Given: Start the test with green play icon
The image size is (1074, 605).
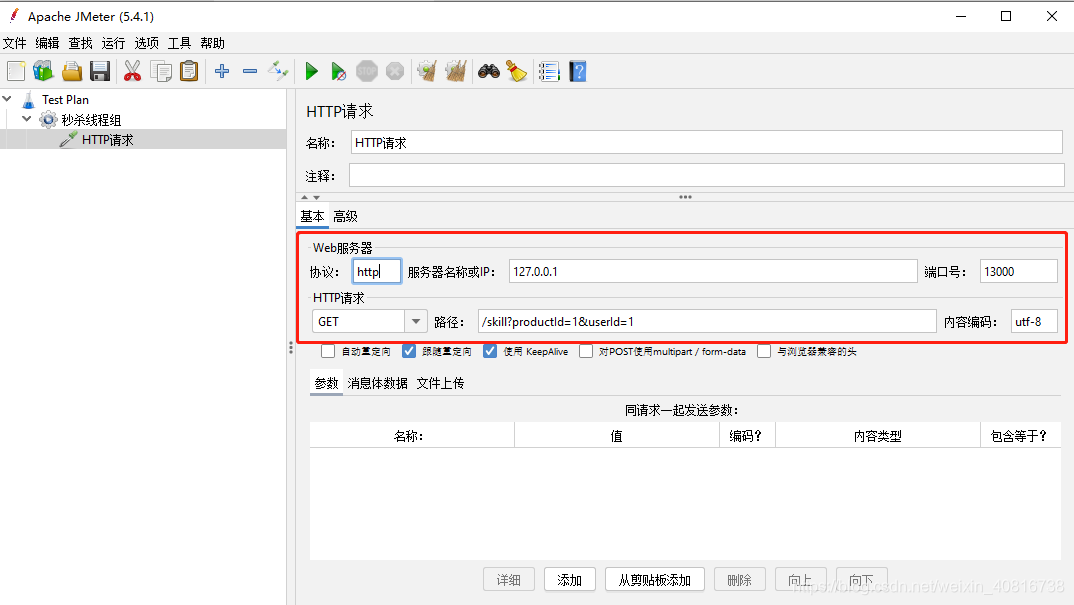Looking at the screenshot, I should click(x=311, y=71).
